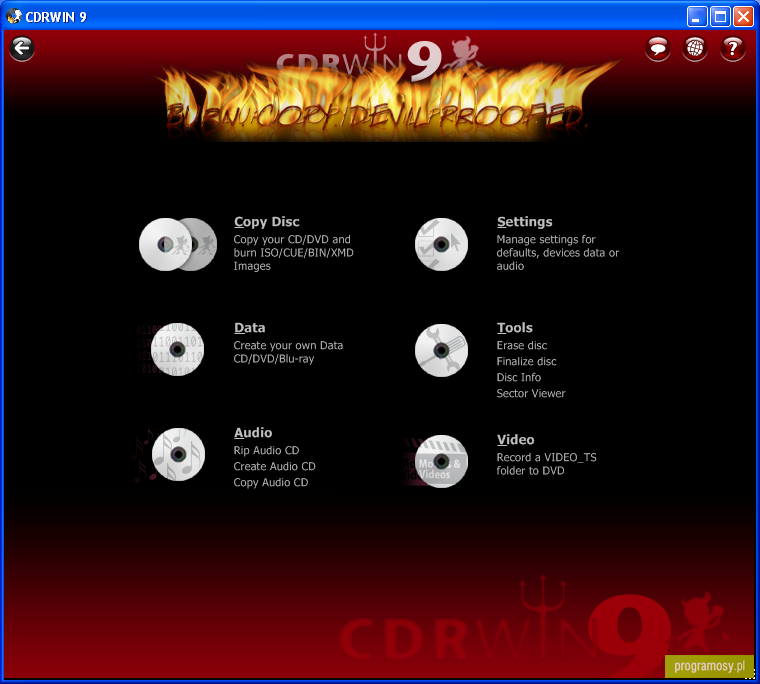Click 'Create your own Data CD/DVD/Blu-ray' text
Viewport: 760px width, 684px height.
288,352
